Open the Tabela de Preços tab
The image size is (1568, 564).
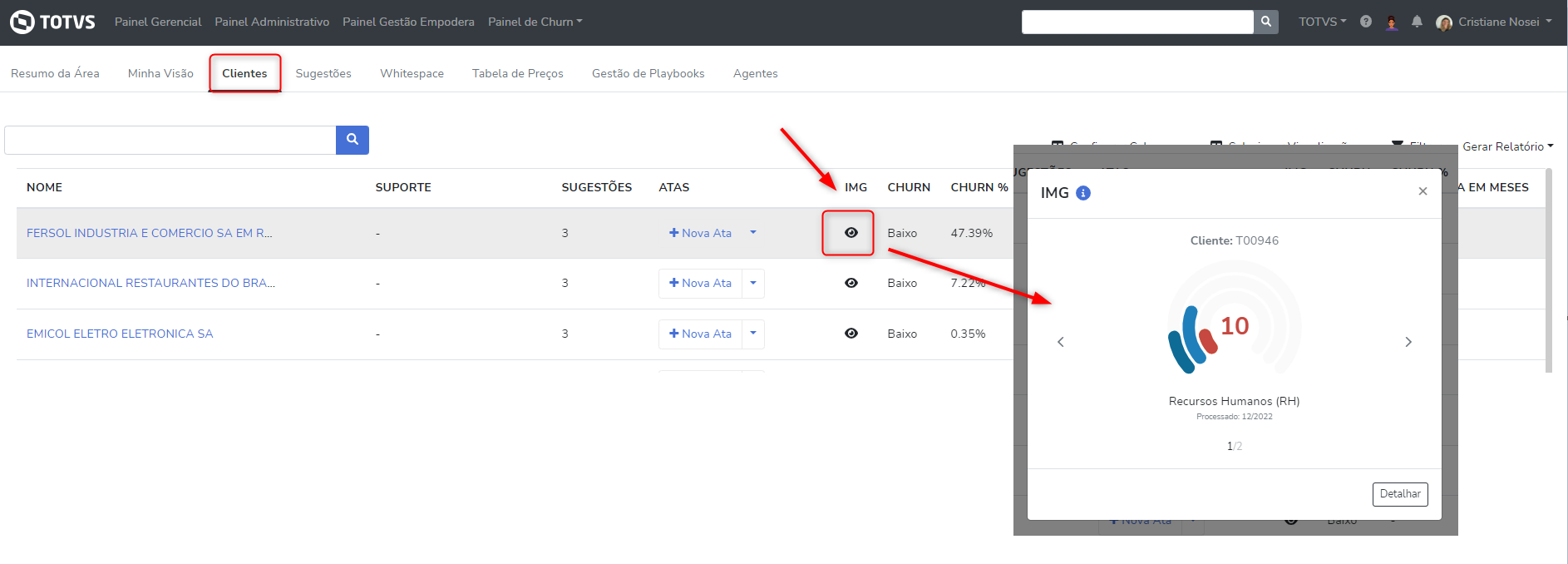tap(518, 73)
